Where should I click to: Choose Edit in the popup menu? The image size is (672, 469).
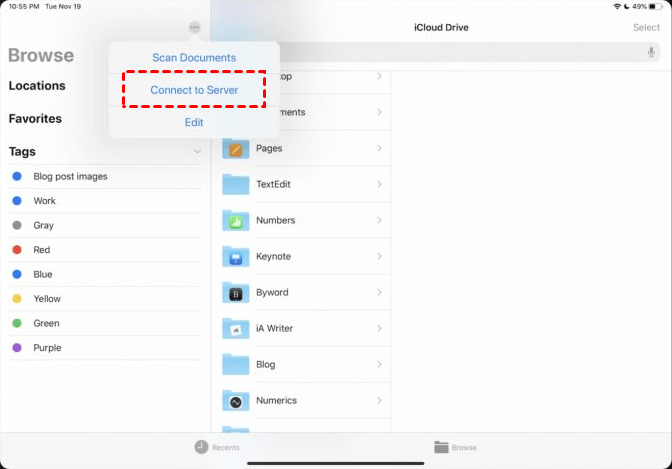(x=194, y=122)
